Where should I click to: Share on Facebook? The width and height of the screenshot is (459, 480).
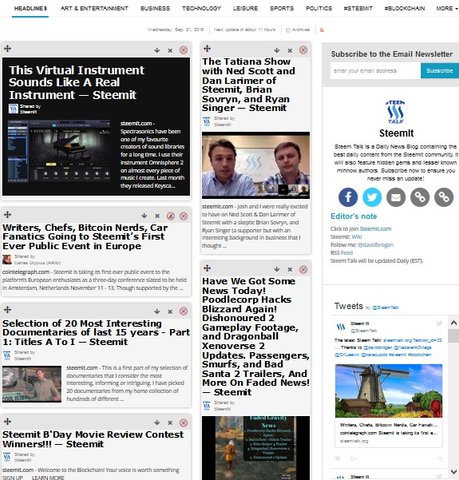tap(348, 197)
